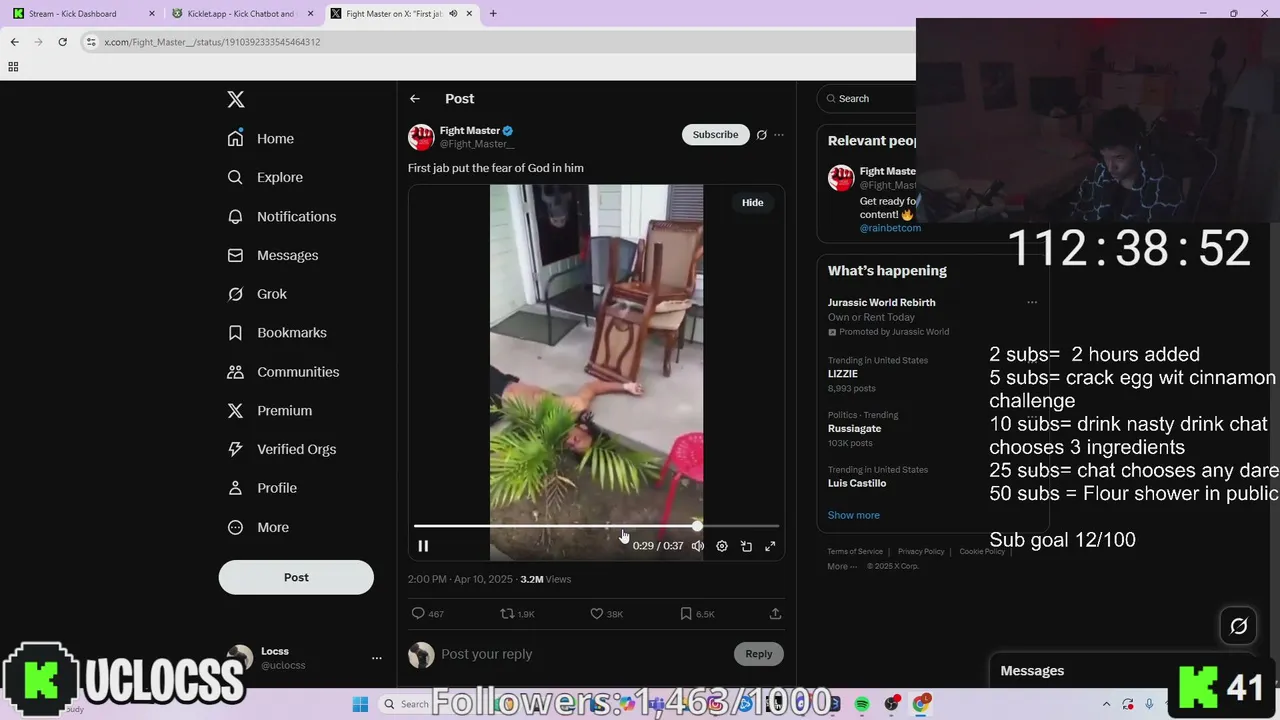1280x720 pixels.
Task: Hide the video with the Hide button
Action: pyautogui.click(x=752, y=202)
